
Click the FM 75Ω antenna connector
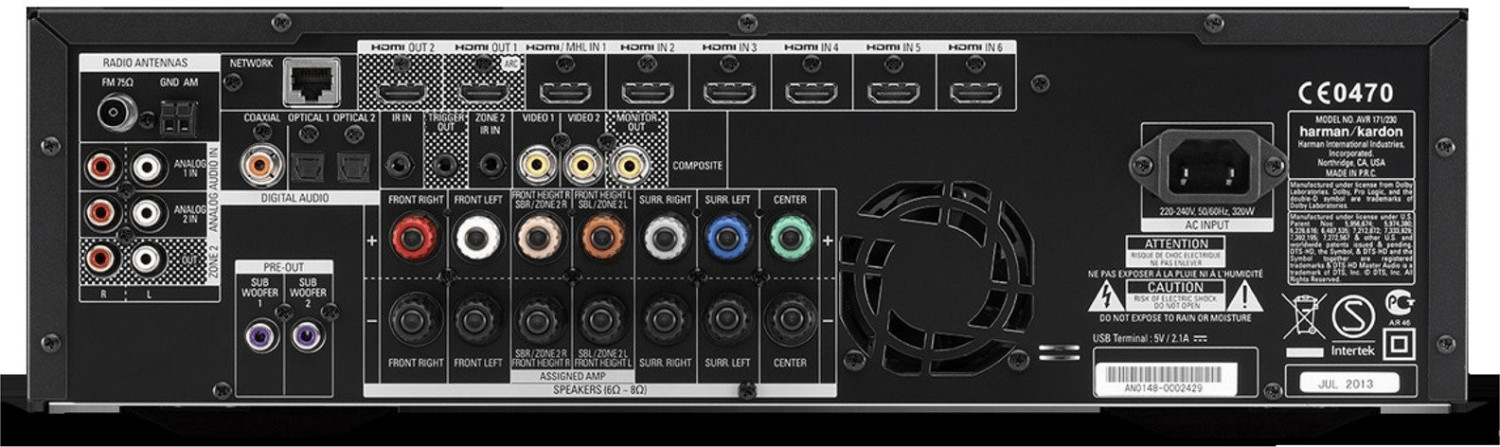(x=119, y=114)
